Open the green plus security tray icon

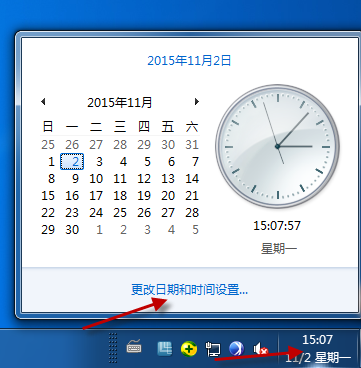tap(189, 349)
